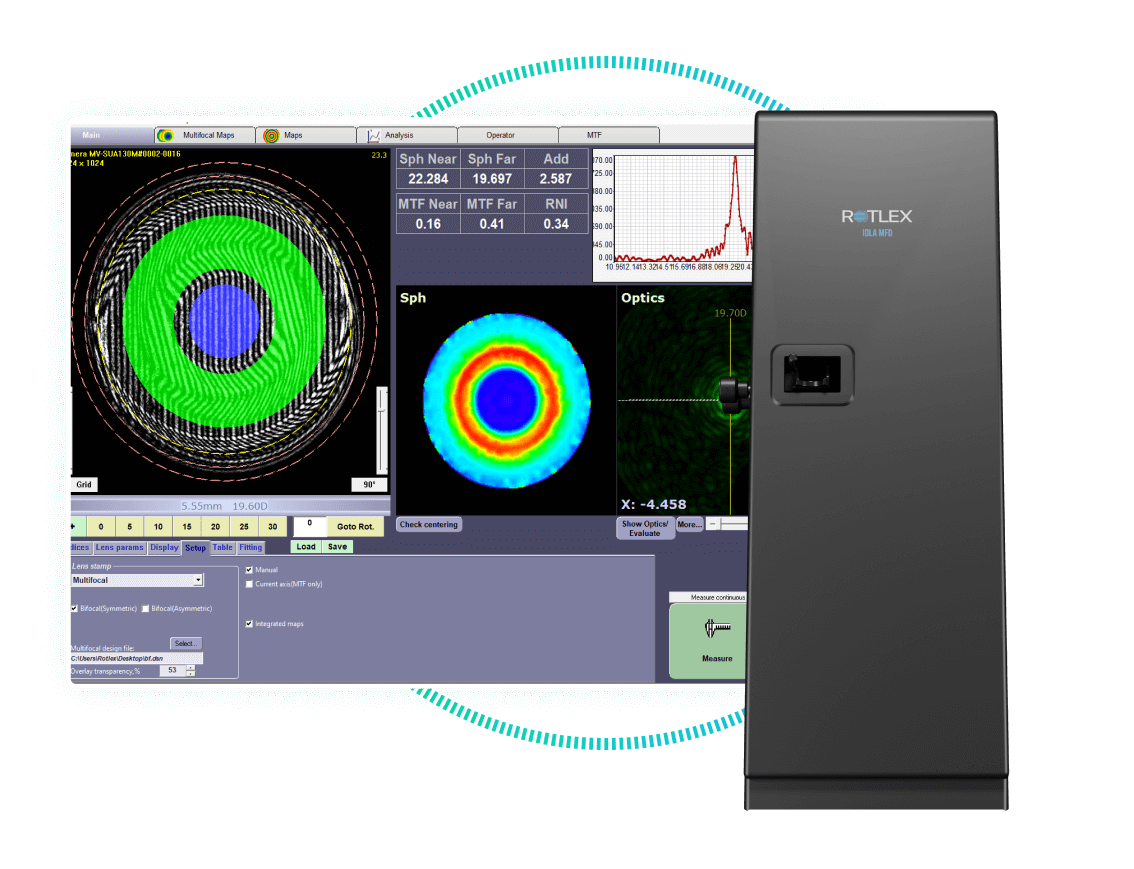The width and height of the screenshot is (1134, 869).
Task: Check the Bifocal(Asymmetric) option
Action: coord(146,608)
